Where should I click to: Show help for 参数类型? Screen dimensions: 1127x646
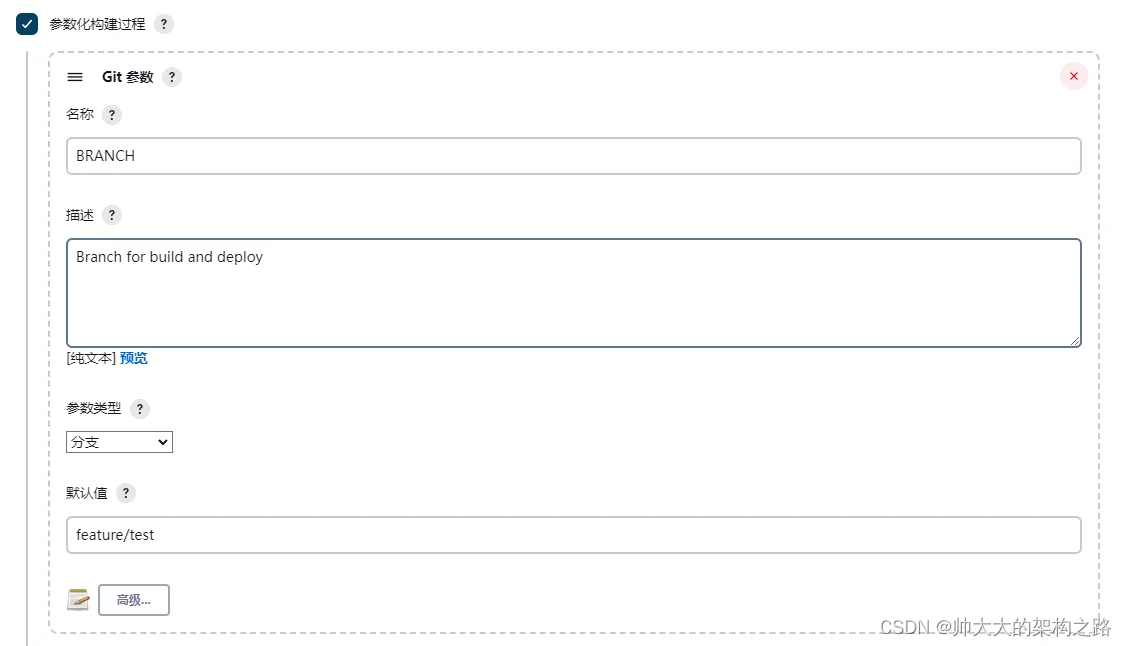140,408
